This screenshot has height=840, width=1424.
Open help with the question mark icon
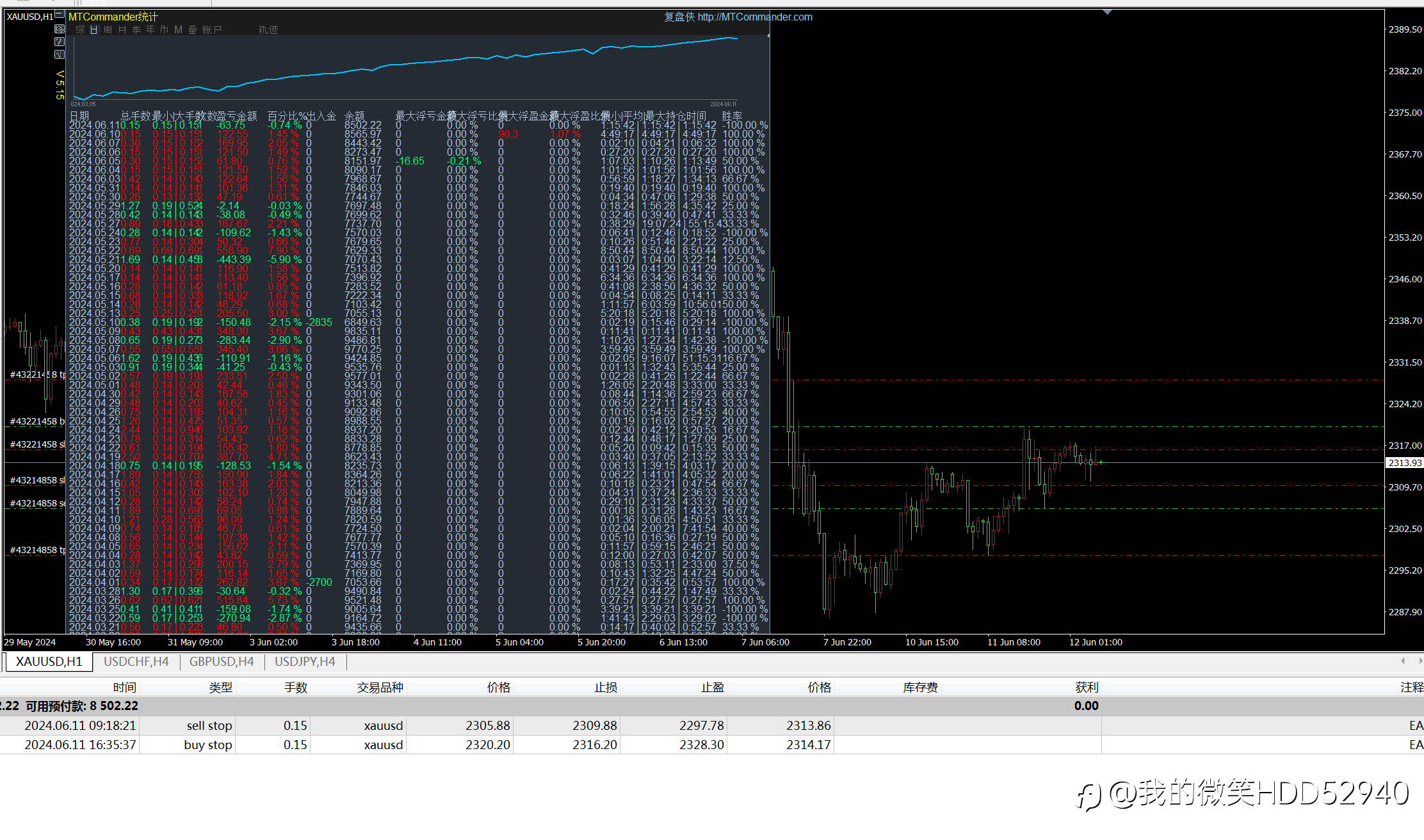(60, 42)
